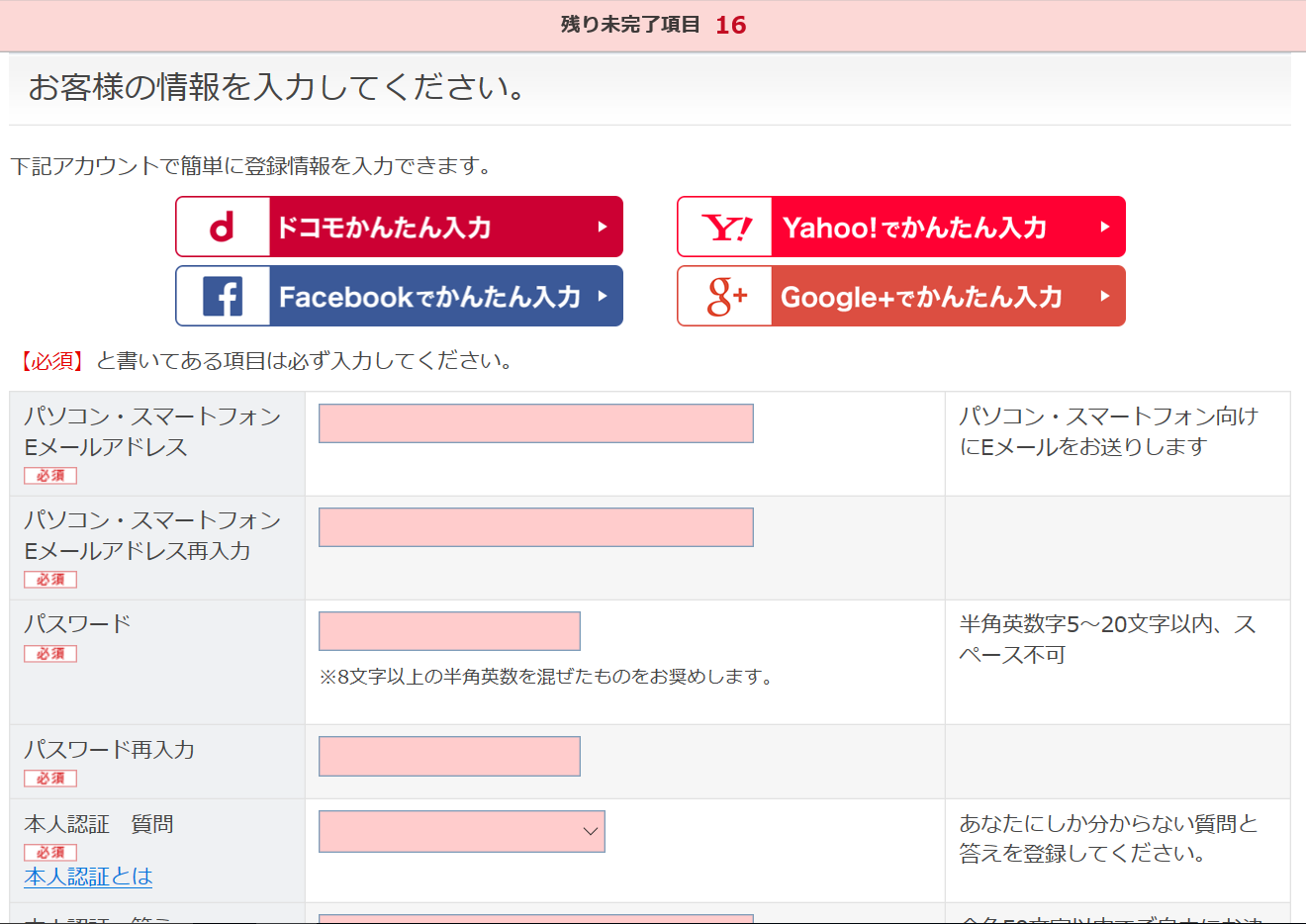
Task: Click the docomo 'd' logo icon
Action: (x=223, y=228)
